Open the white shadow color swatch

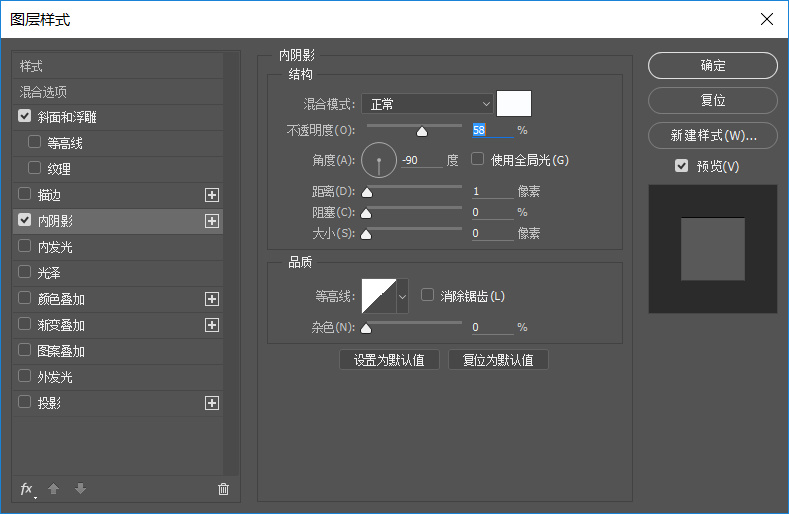click(x=514, y=104)
